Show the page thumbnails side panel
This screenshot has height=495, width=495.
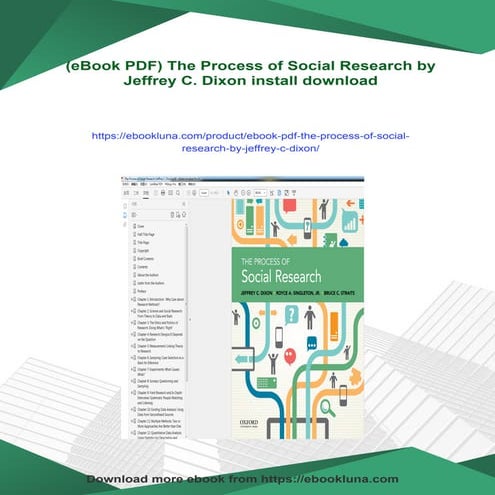click(x=125, y=206)
